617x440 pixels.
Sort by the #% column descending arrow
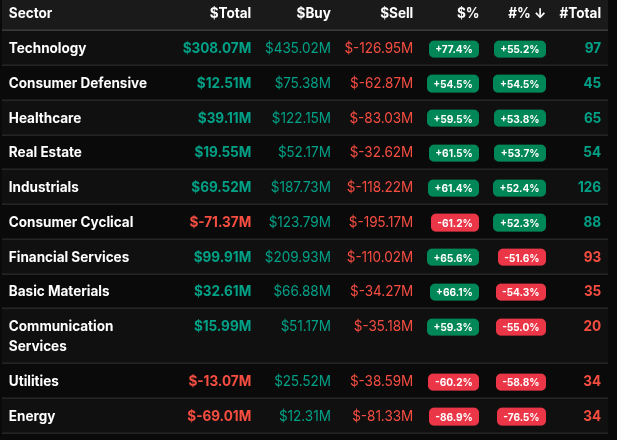(537, 13)
